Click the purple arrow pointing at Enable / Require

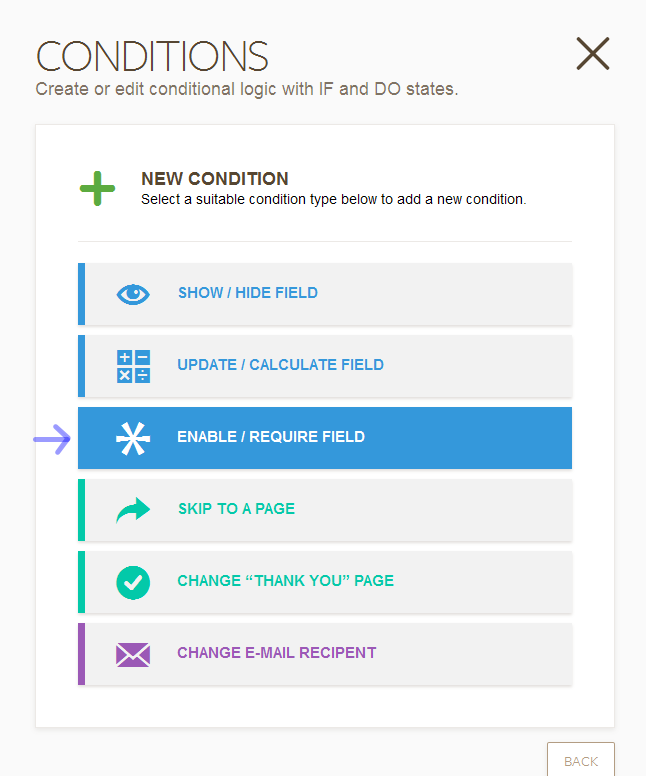tap(51, 438)
